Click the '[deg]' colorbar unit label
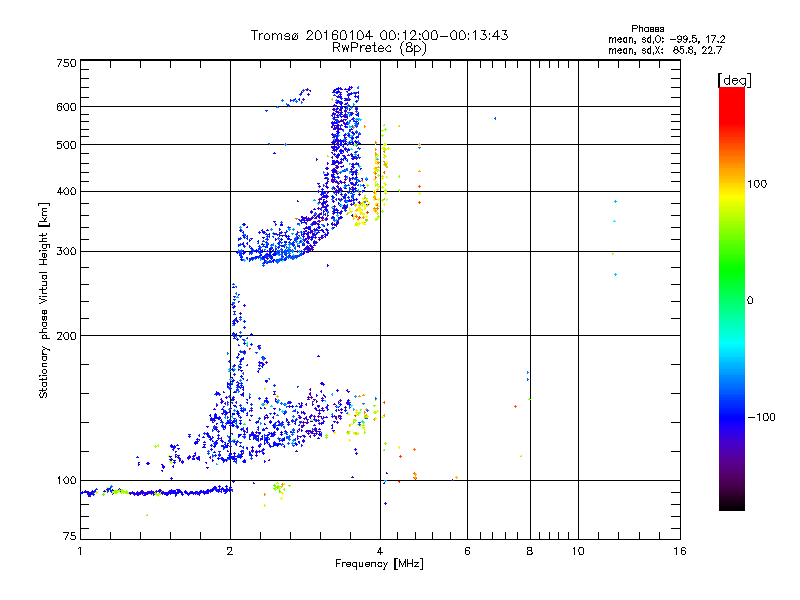This screenshot has width=800, height=600. 734,80
